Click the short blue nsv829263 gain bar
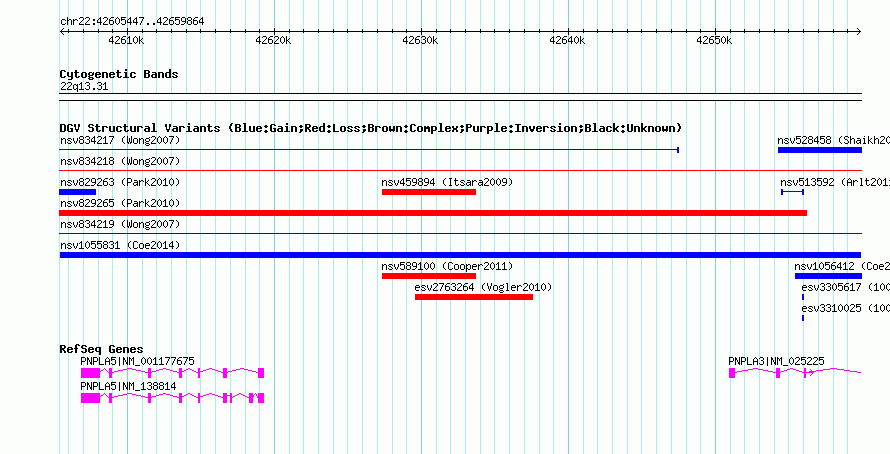890x454 pixels. 78,192
